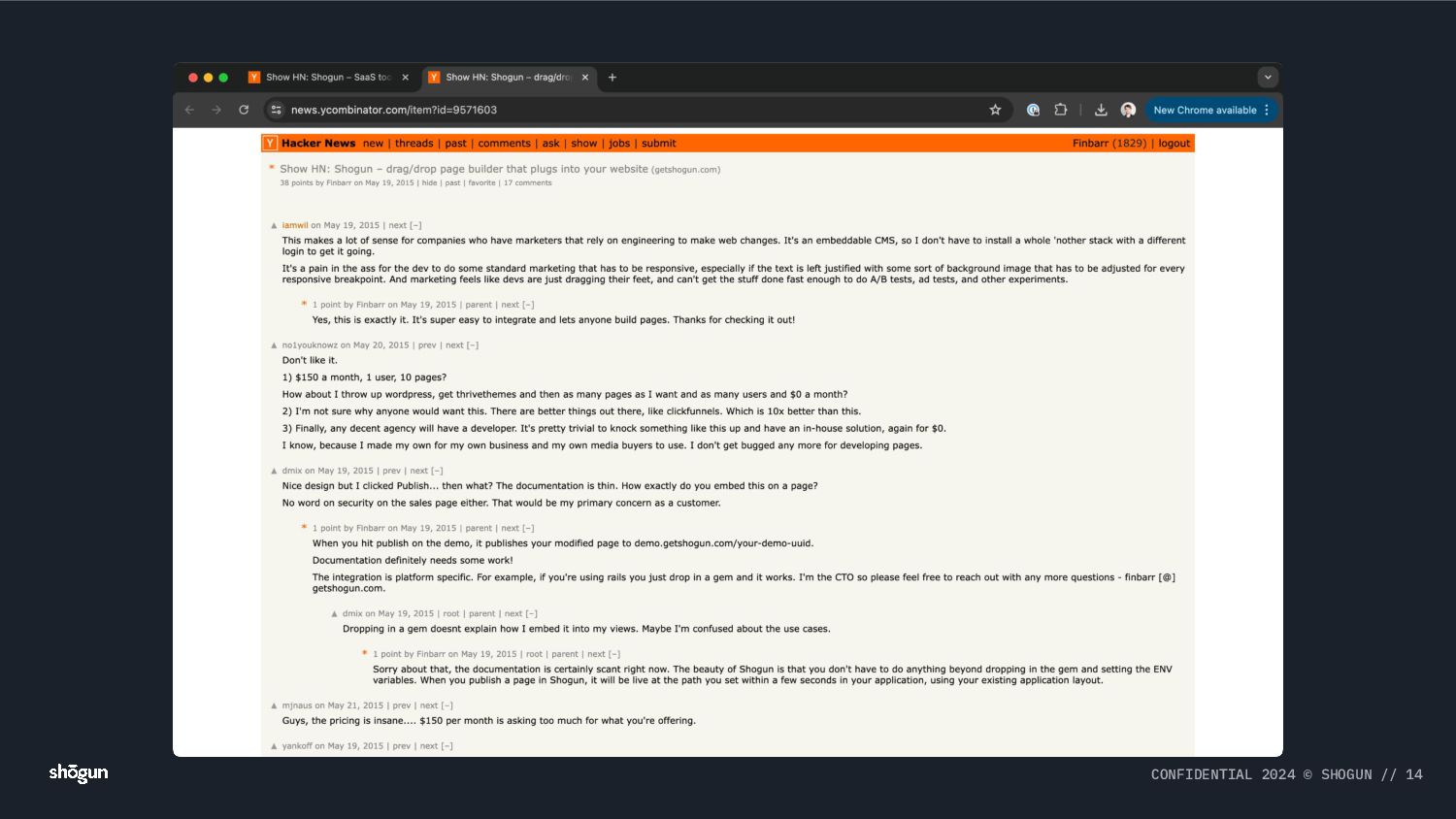Collapse mjnaus's comment with [–] toggle
Screen dimensions: 1456x819
447,705
